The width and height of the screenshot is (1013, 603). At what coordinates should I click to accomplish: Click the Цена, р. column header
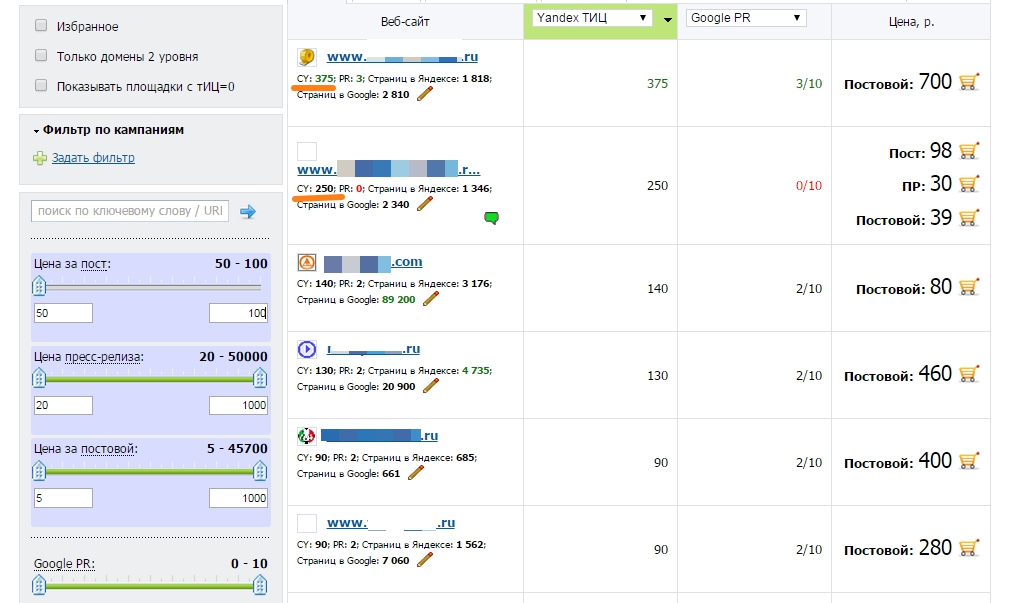911,21
